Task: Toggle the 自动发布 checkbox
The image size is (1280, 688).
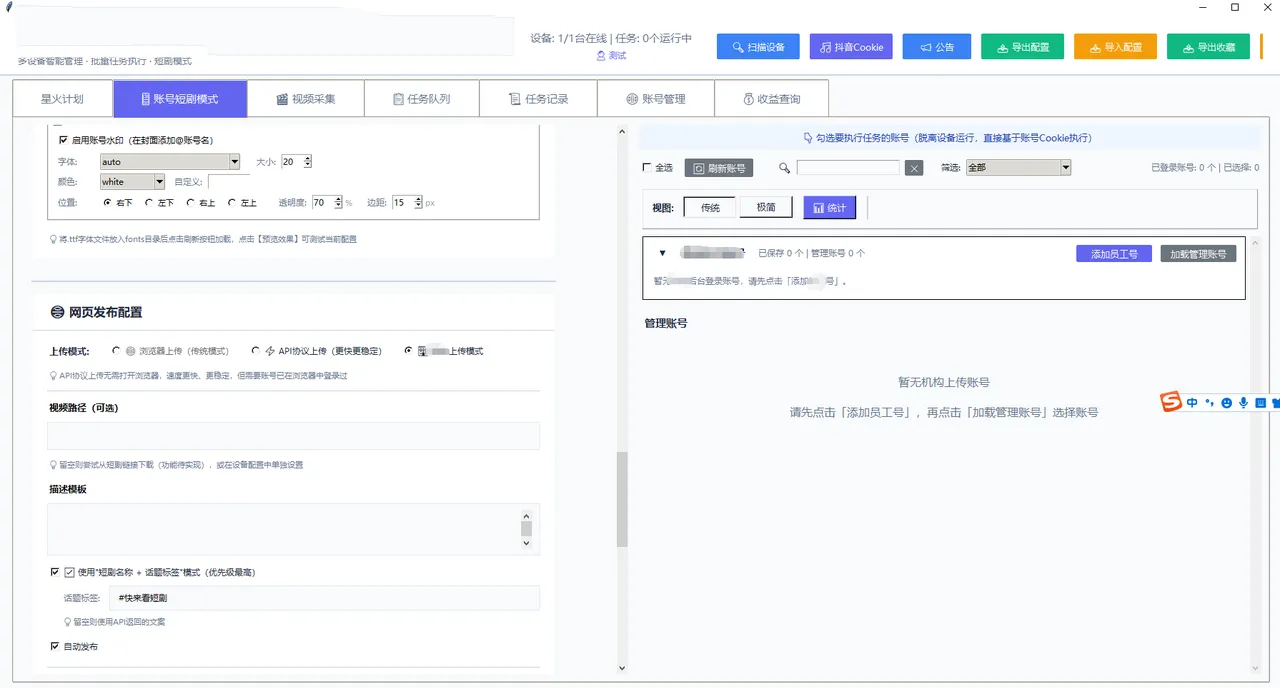Action: [x=55, y=647]
